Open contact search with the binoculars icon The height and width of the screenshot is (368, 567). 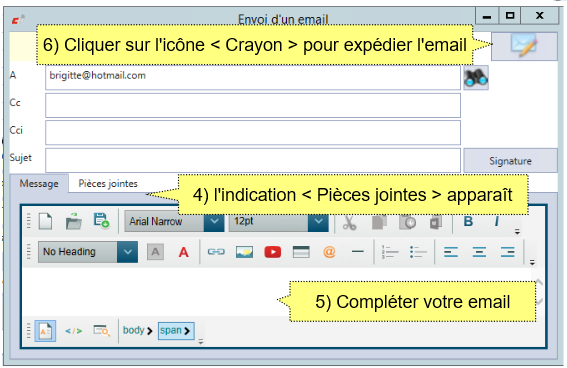pos(476,77)
